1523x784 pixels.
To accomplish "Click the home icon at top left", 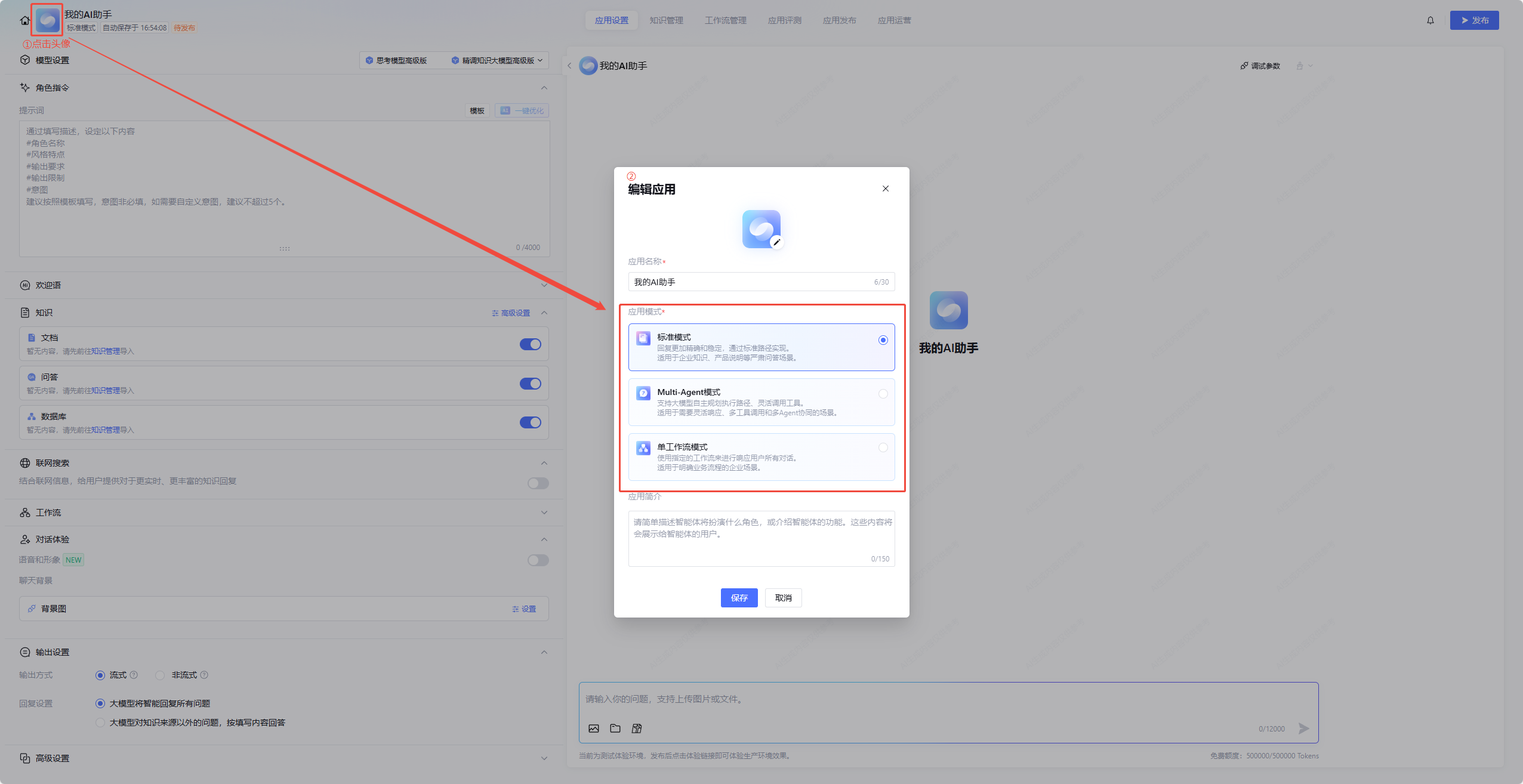I will click(x=24, y=20).
